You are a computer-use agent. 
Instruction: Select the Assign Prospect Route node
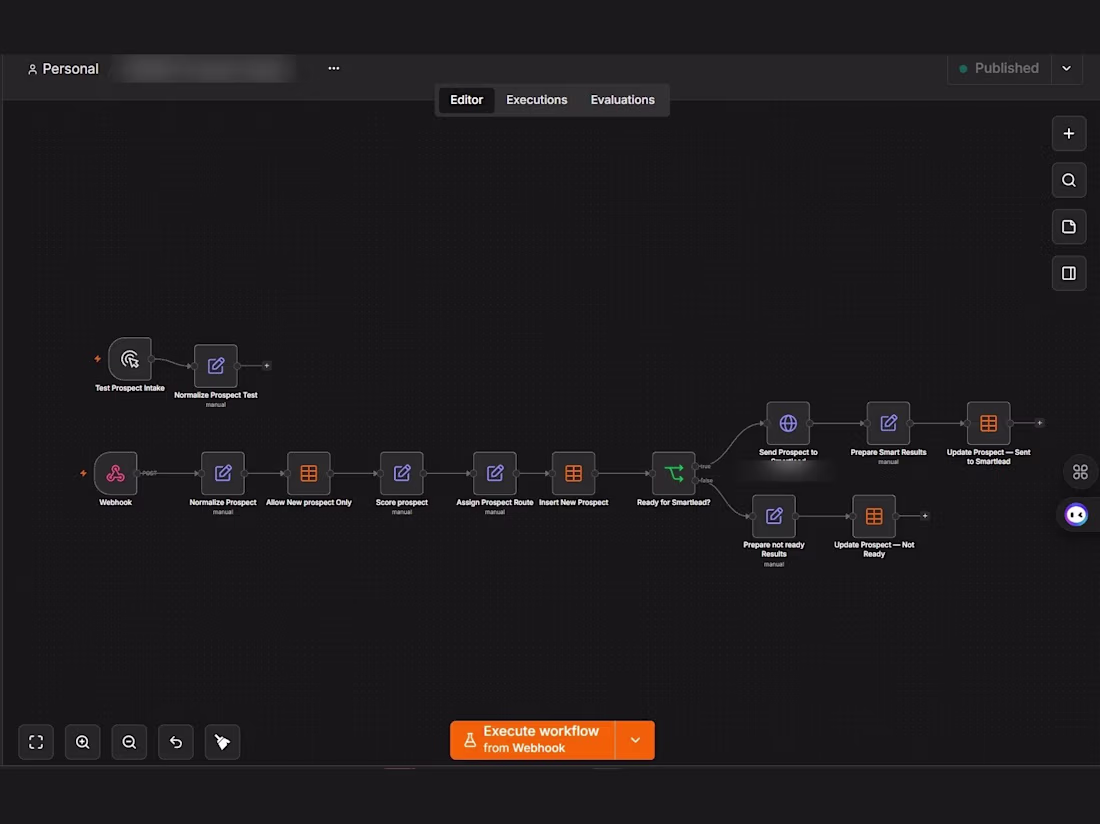click(495, 473)
